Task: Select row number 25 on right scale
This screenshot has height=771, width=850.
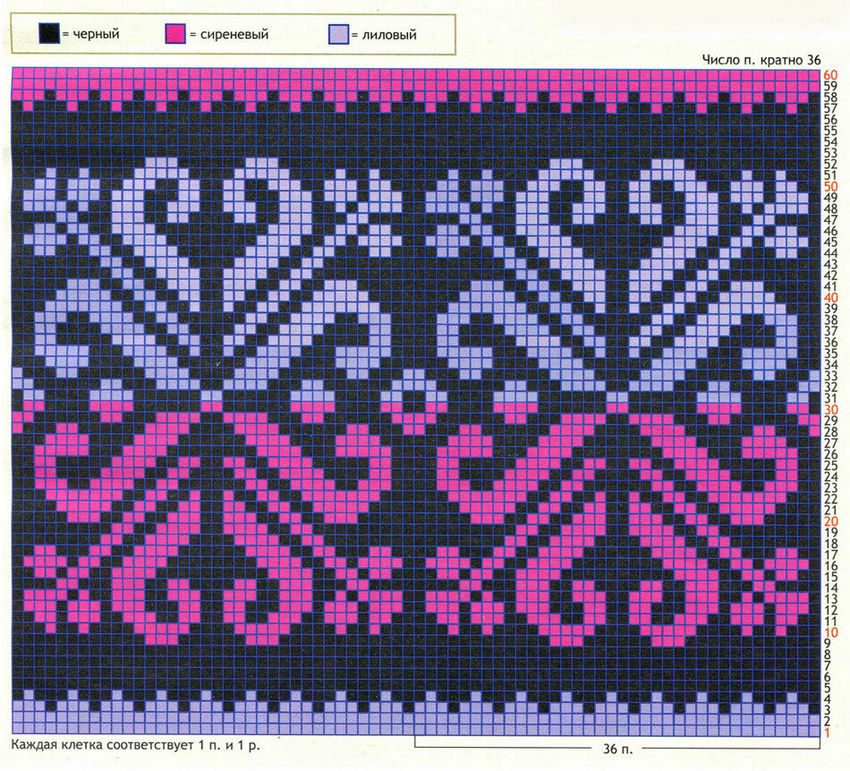Action: [x=830, y=465]
